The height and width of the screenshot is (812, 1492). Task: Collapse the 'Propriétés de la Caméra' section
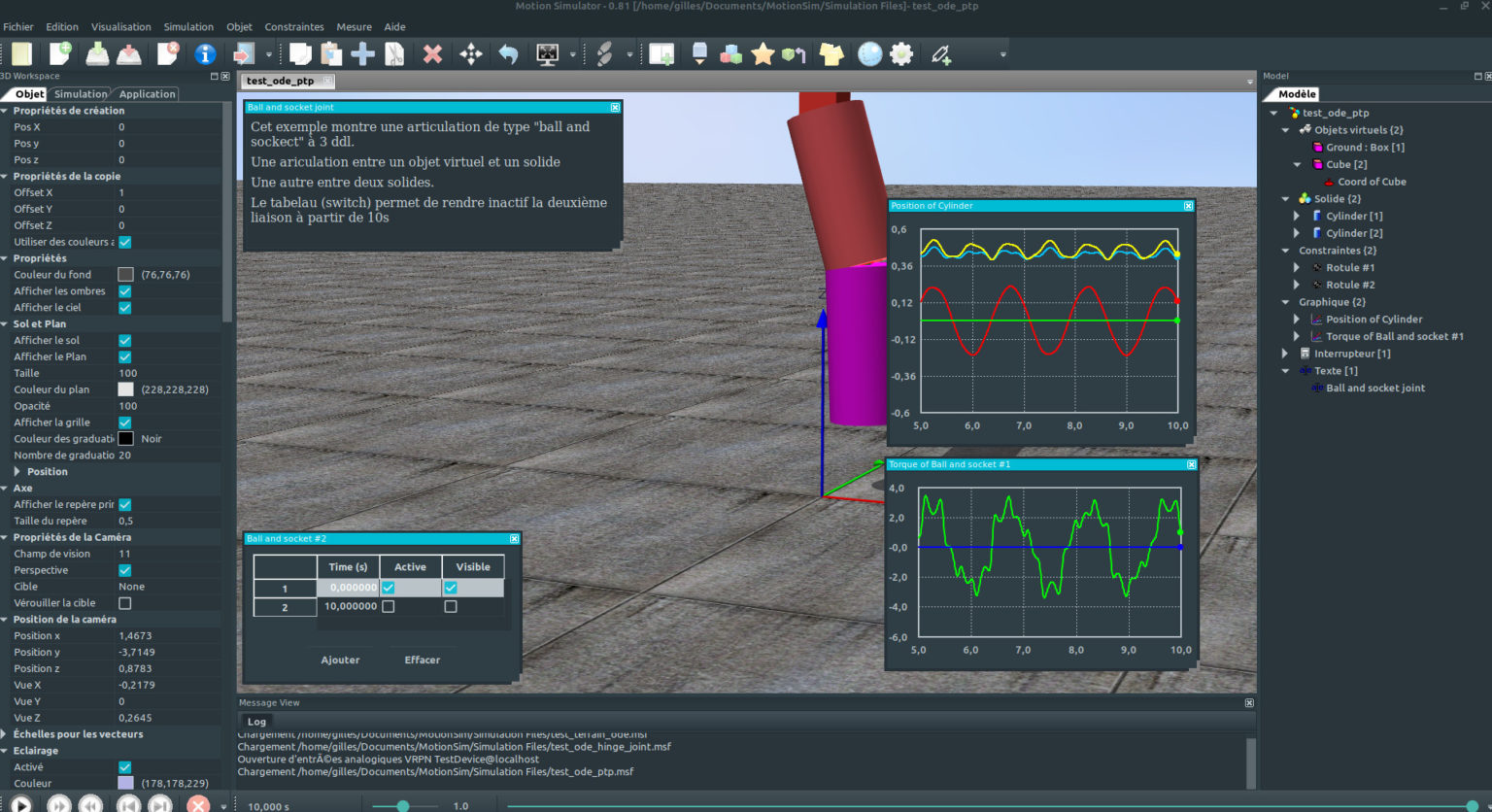point(8,537)
